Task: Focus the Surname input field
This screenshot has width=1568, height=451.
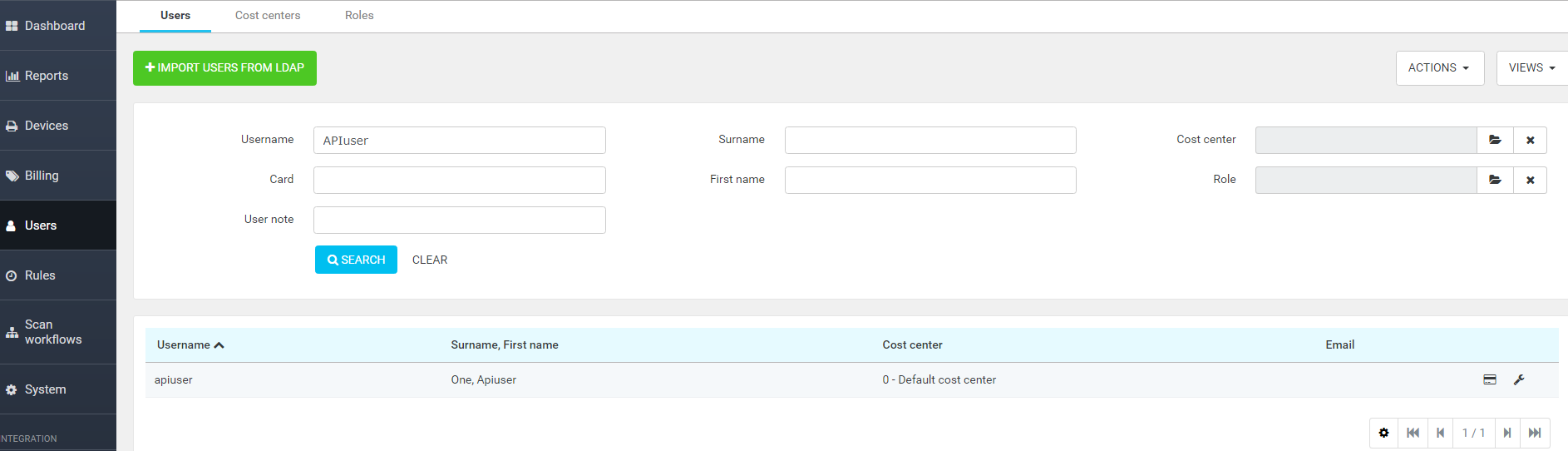Action: 930,140
